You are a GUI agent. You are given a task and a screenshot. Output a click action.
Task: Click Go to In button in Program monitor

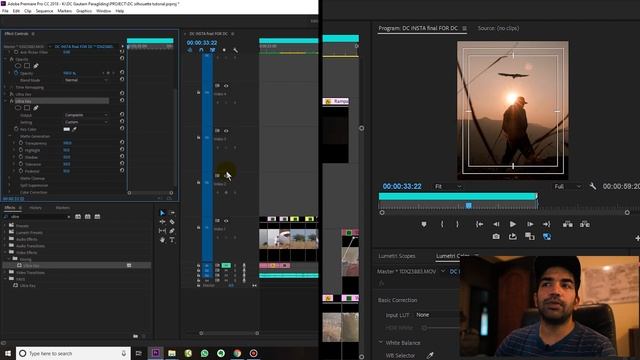[x=479, y=224]
